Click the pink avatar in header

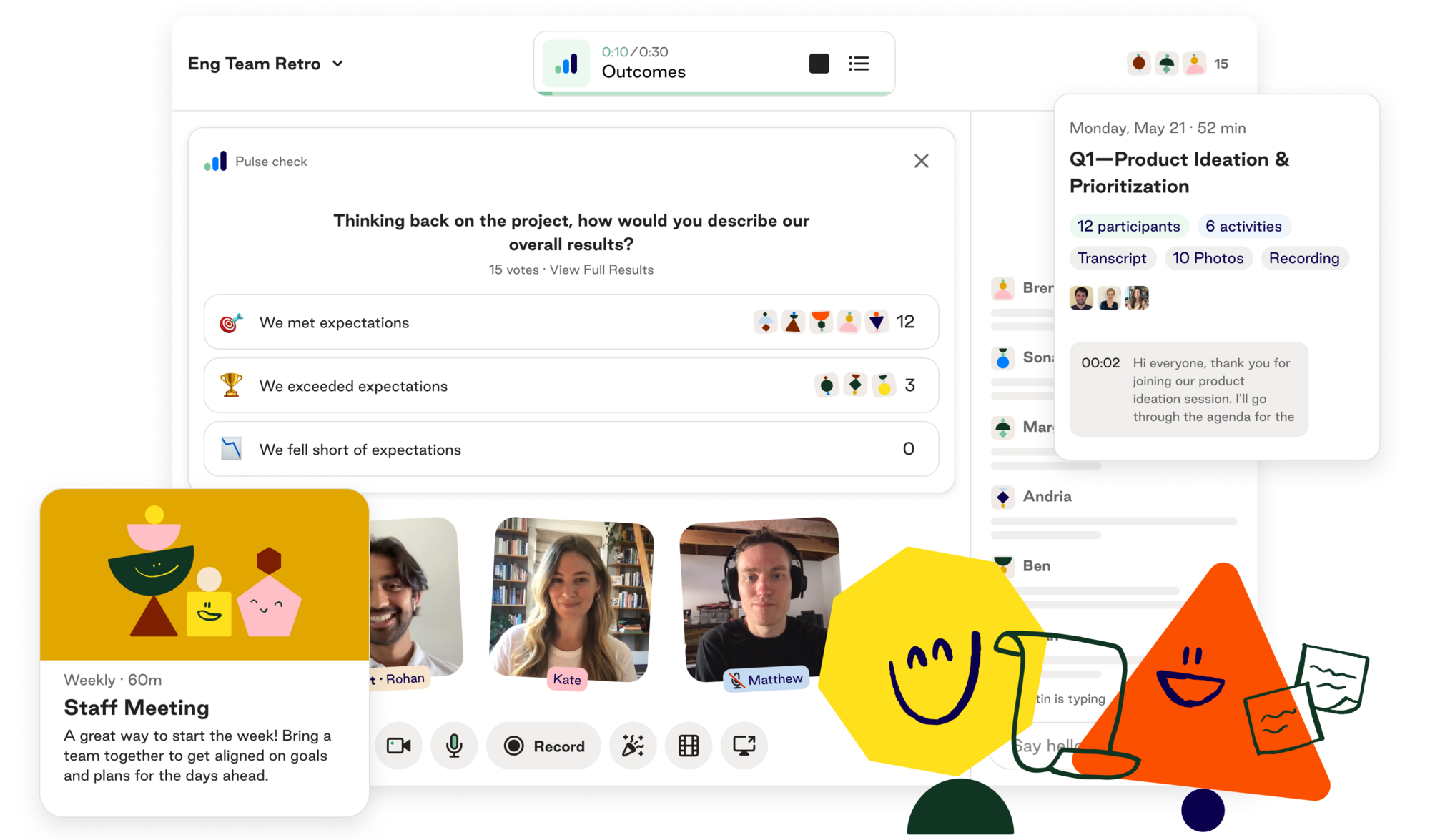1194,64
